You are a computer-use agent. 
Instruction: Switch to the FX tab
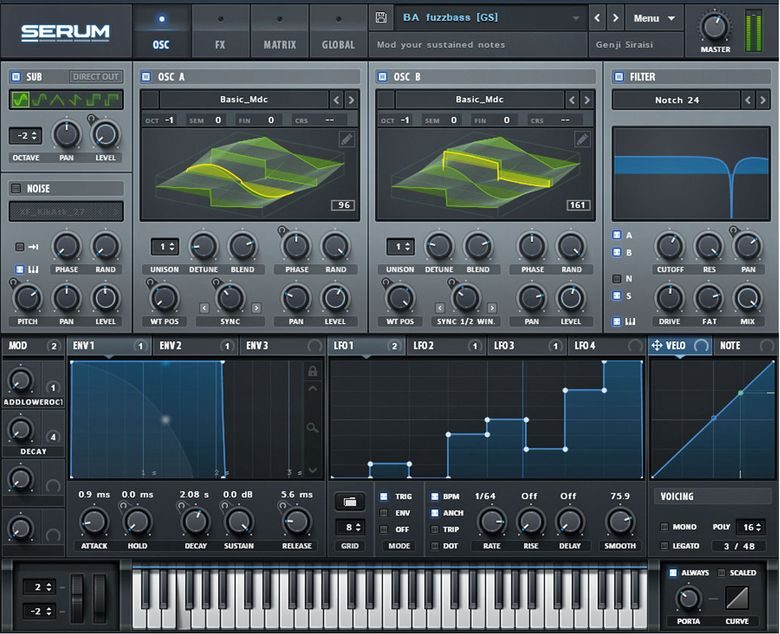tap(220, 33)
